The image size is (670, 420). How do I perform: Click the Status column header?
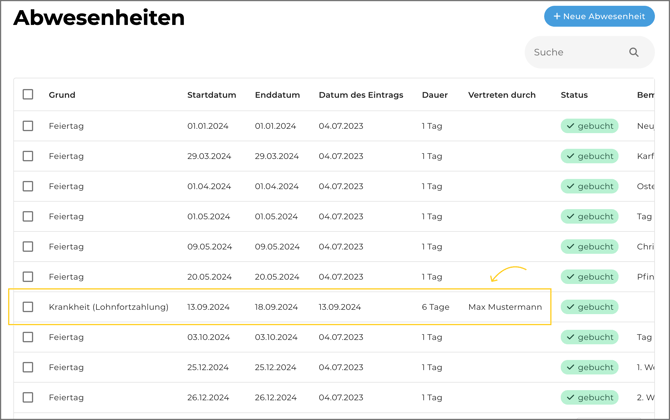tap(574, 95)
